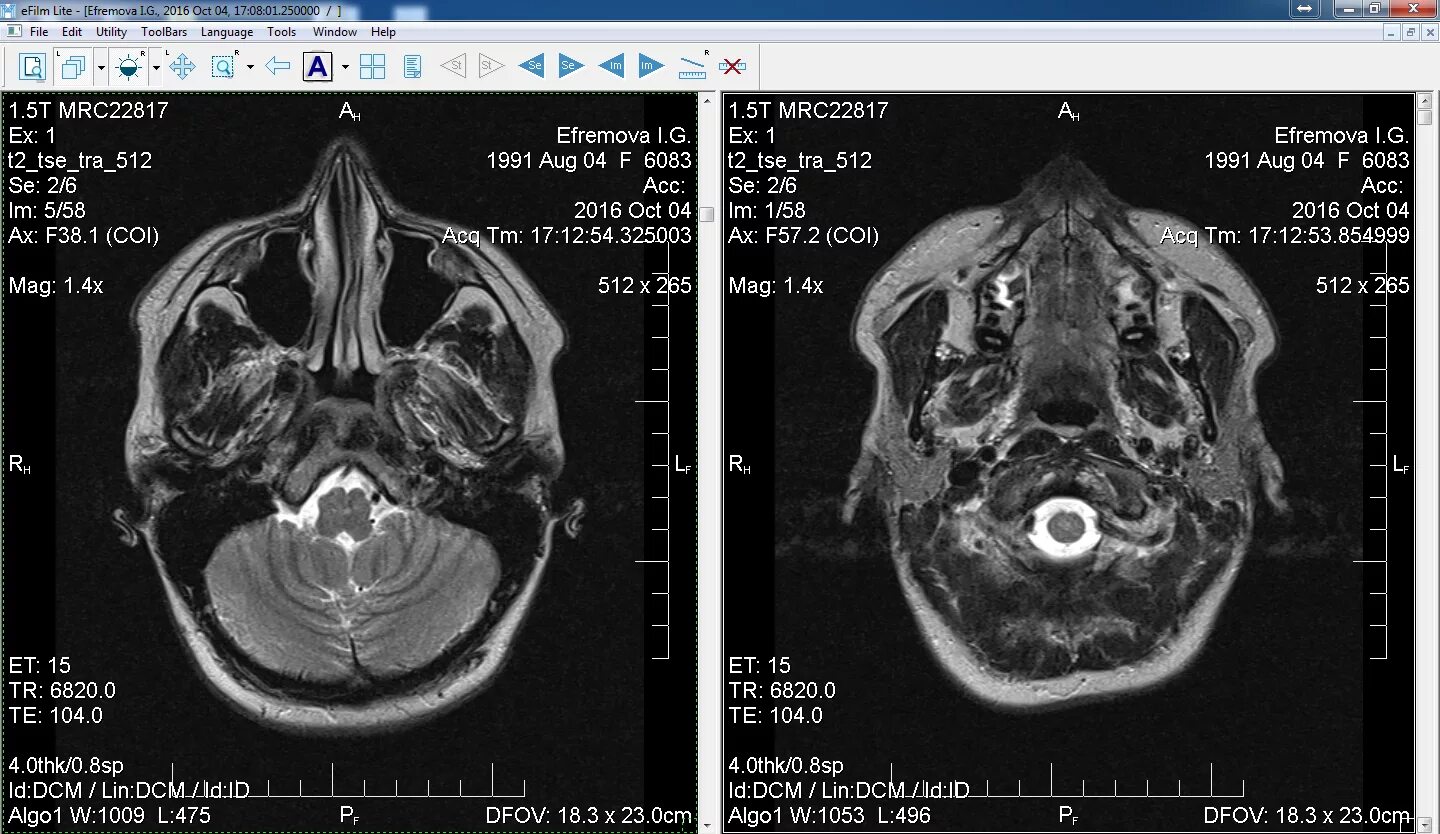
Task: Open the Utility menu
Action: [x=111, y=32]
